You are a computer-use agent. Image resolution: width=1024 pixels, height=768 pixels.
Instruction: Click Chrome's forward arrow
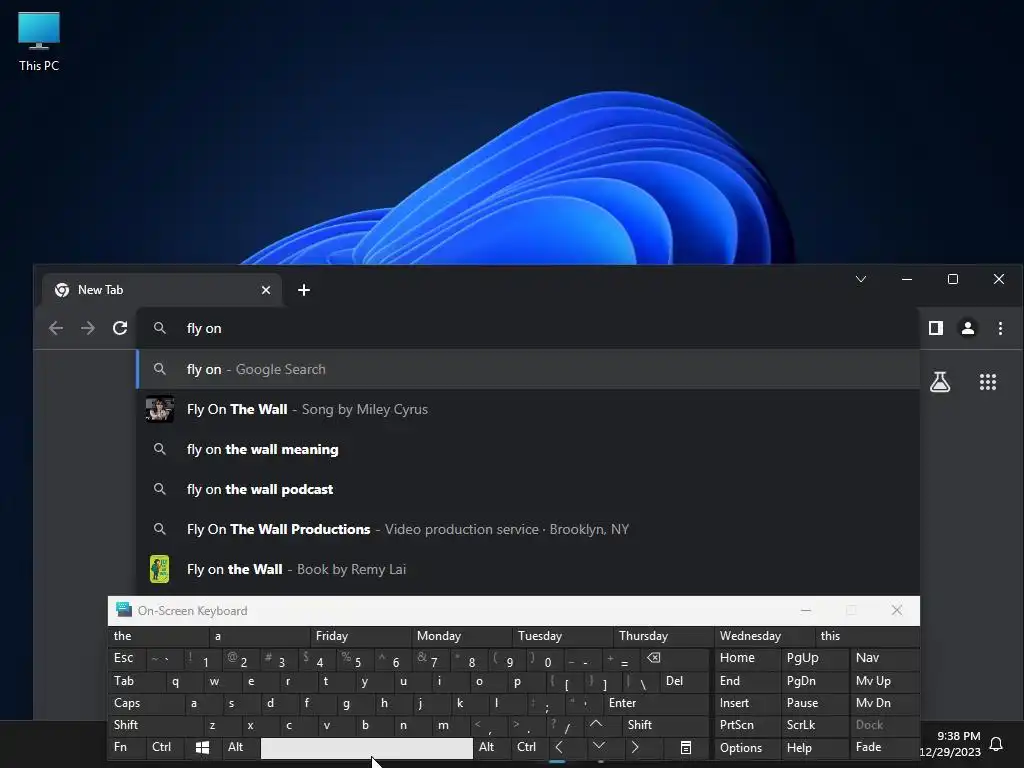click(88, 328)
